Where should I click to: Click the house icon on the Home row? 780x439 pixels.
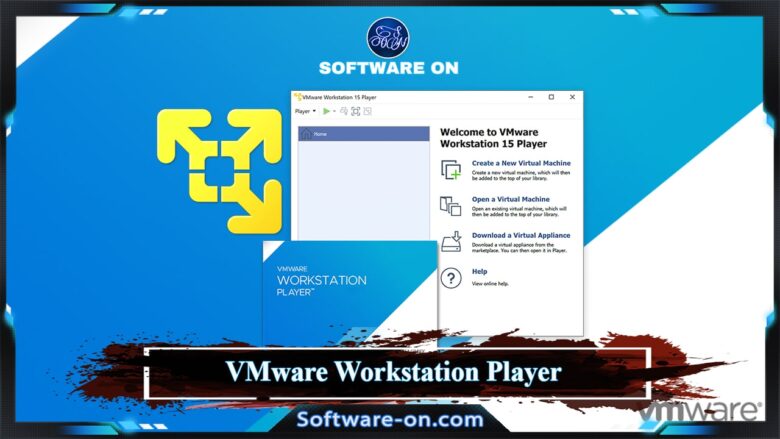coord(306,134)
